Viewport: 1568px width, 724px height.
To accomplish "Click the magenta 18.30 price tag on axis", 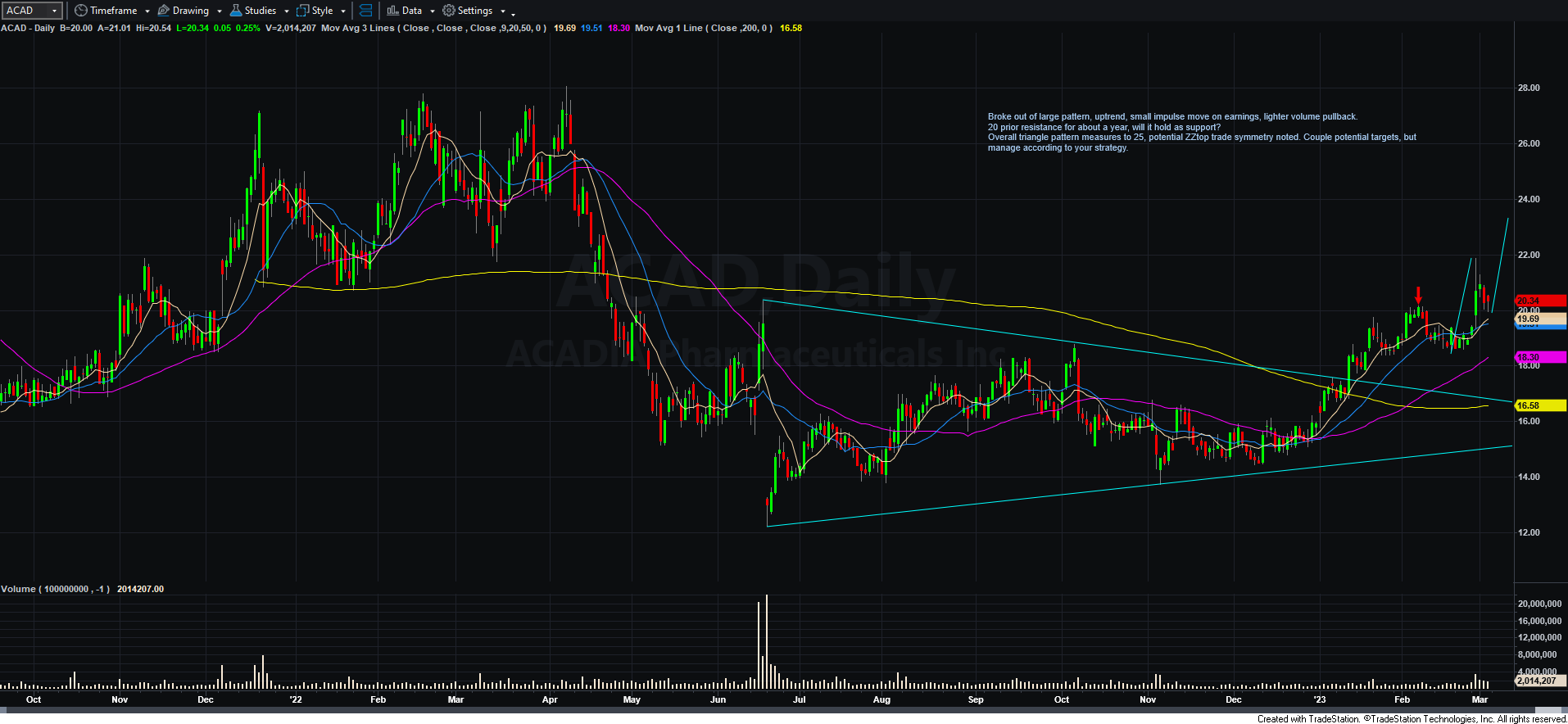I will [1541, 357].
